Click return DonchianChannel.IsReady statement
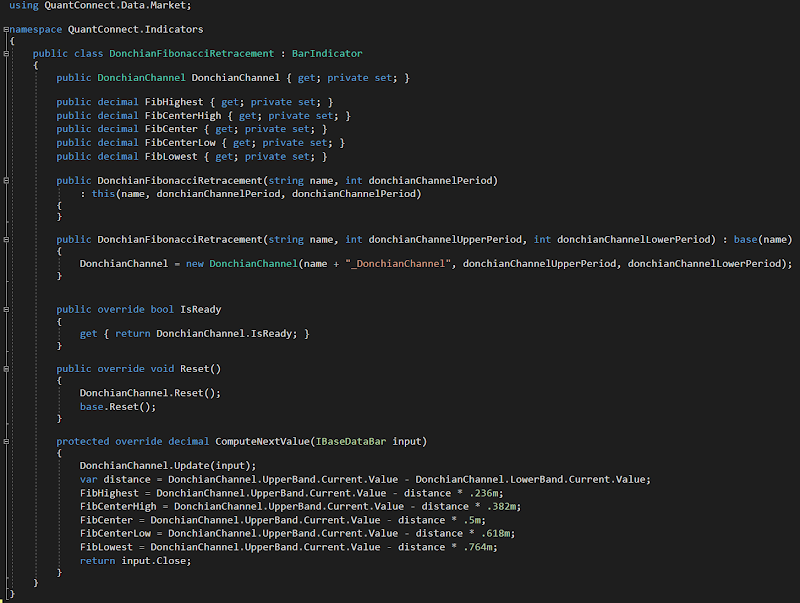Image resolution: width=800 pixels, height=603 pixels. click(x=206, y=334)
